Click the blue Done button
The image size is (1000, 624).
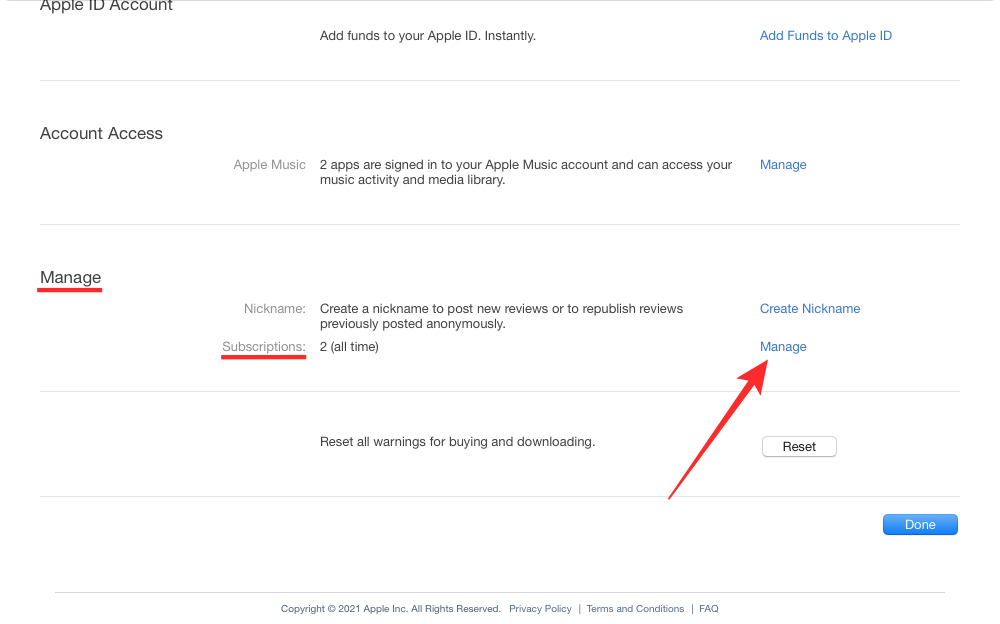pyautogui.click(x=919, y=525)
